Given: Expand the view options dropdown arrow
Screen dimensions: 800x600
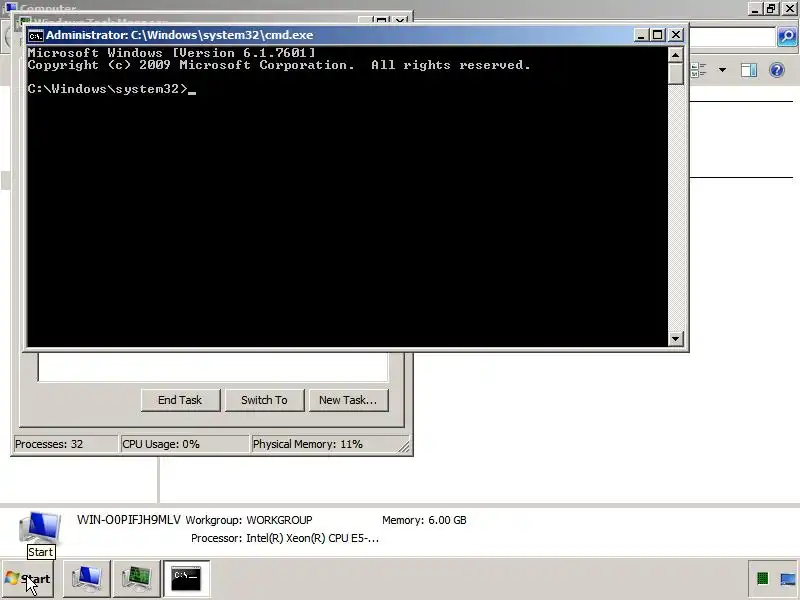Looking at the screenshot, I should click(x=722, y=70).
